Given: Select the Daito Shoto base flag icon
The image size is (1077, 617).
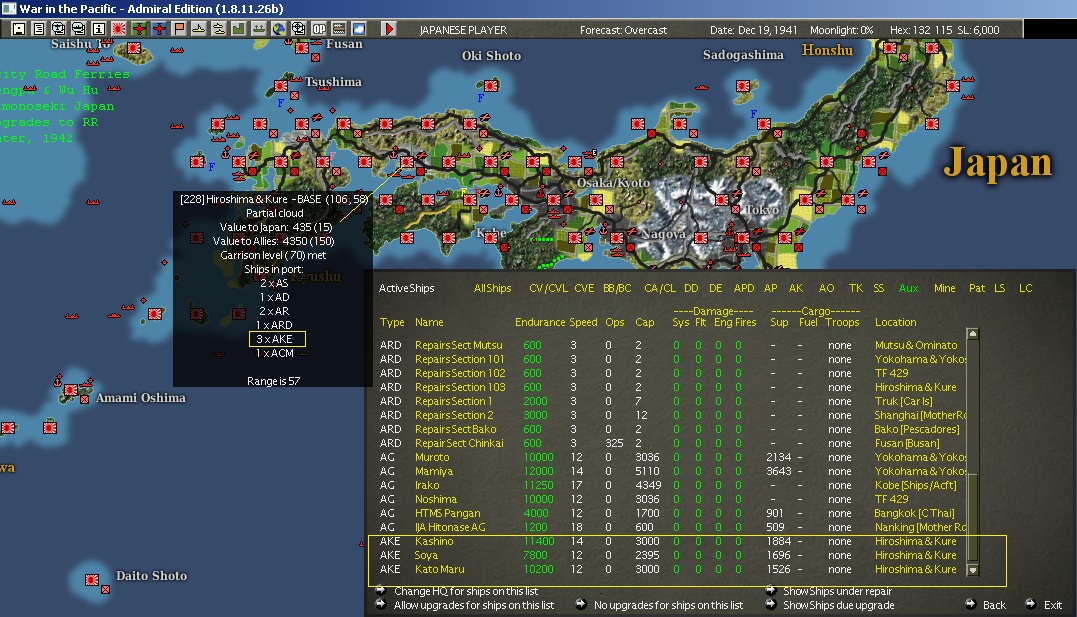Looking at the screenshot, I should click(92, 580).
